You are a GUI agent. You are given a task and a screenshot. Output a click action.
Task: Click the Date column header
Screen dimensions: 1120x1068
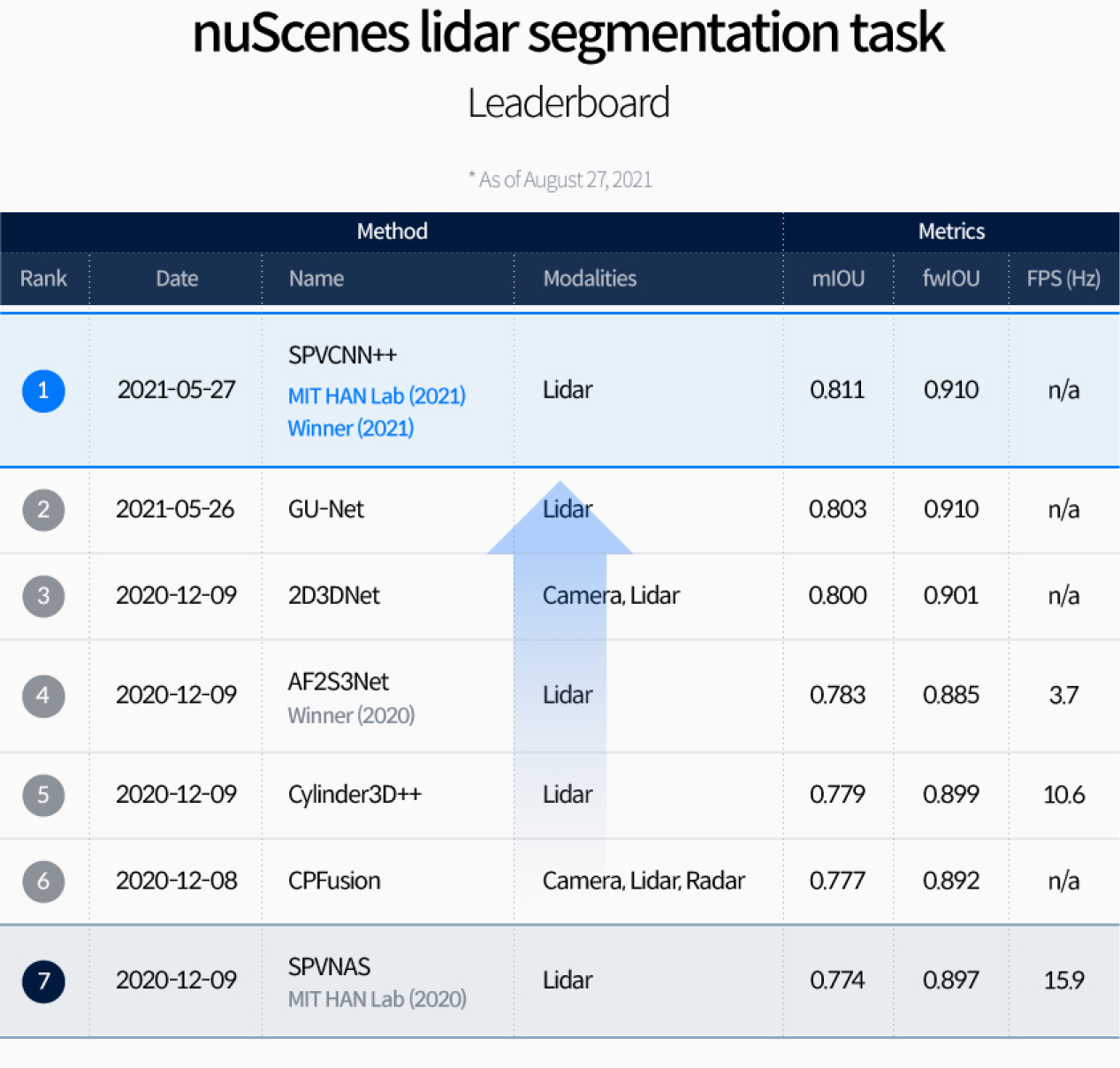pyautogui.click(x=177, y=278)
